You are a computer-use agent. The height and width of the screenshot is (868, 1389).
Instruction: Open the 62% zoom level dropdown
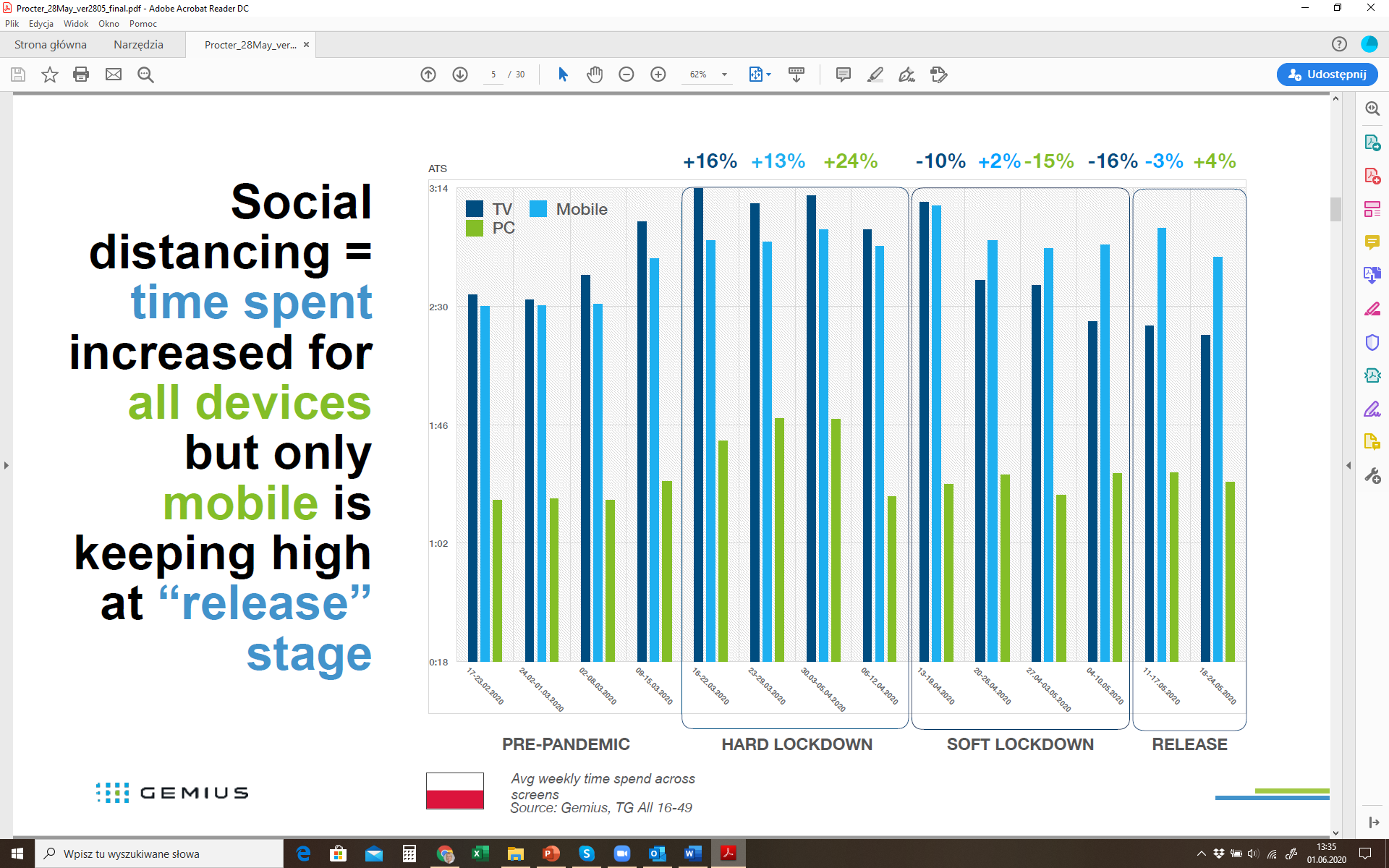[724, 75]
